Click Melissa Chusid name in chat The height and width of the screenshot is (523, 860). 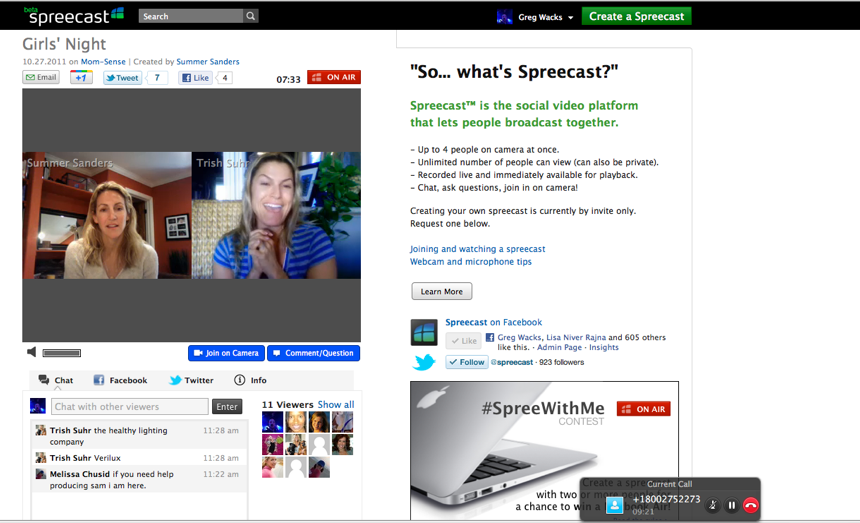(80, 474)
